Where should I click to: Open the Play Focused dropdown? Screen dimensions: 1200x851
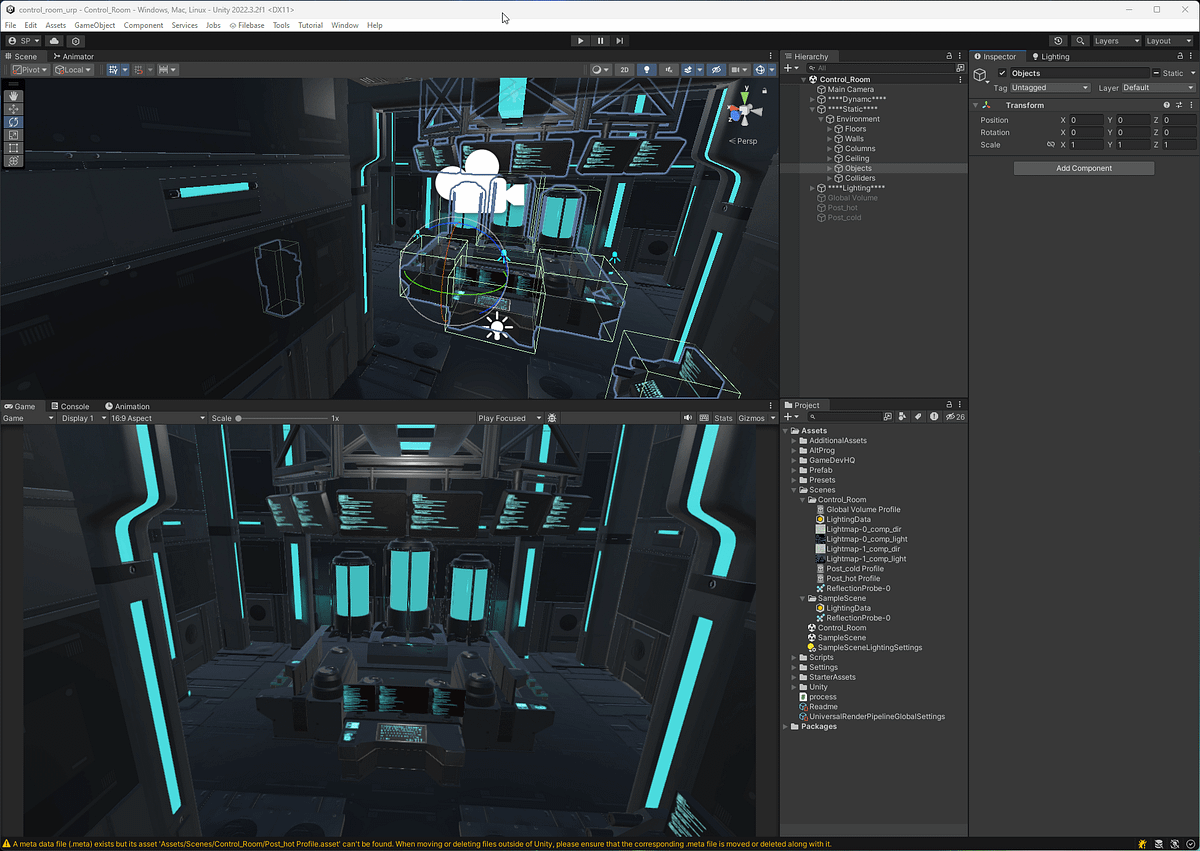tap(509, 418)
